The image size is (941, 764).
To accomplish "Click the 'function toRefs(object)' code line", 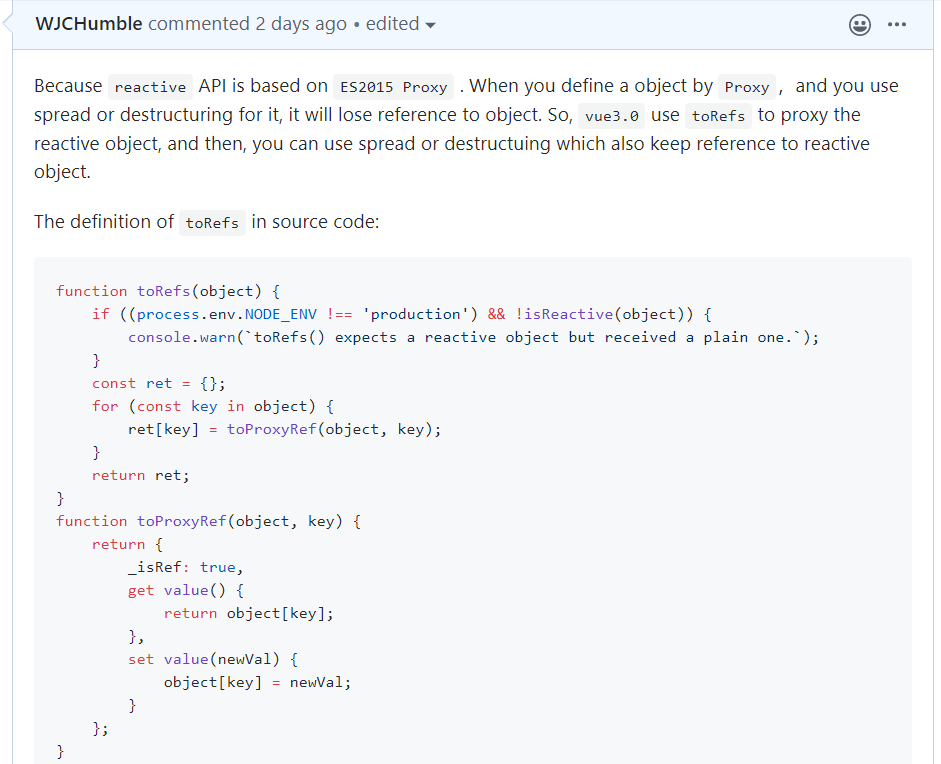I will pos(168,291).
